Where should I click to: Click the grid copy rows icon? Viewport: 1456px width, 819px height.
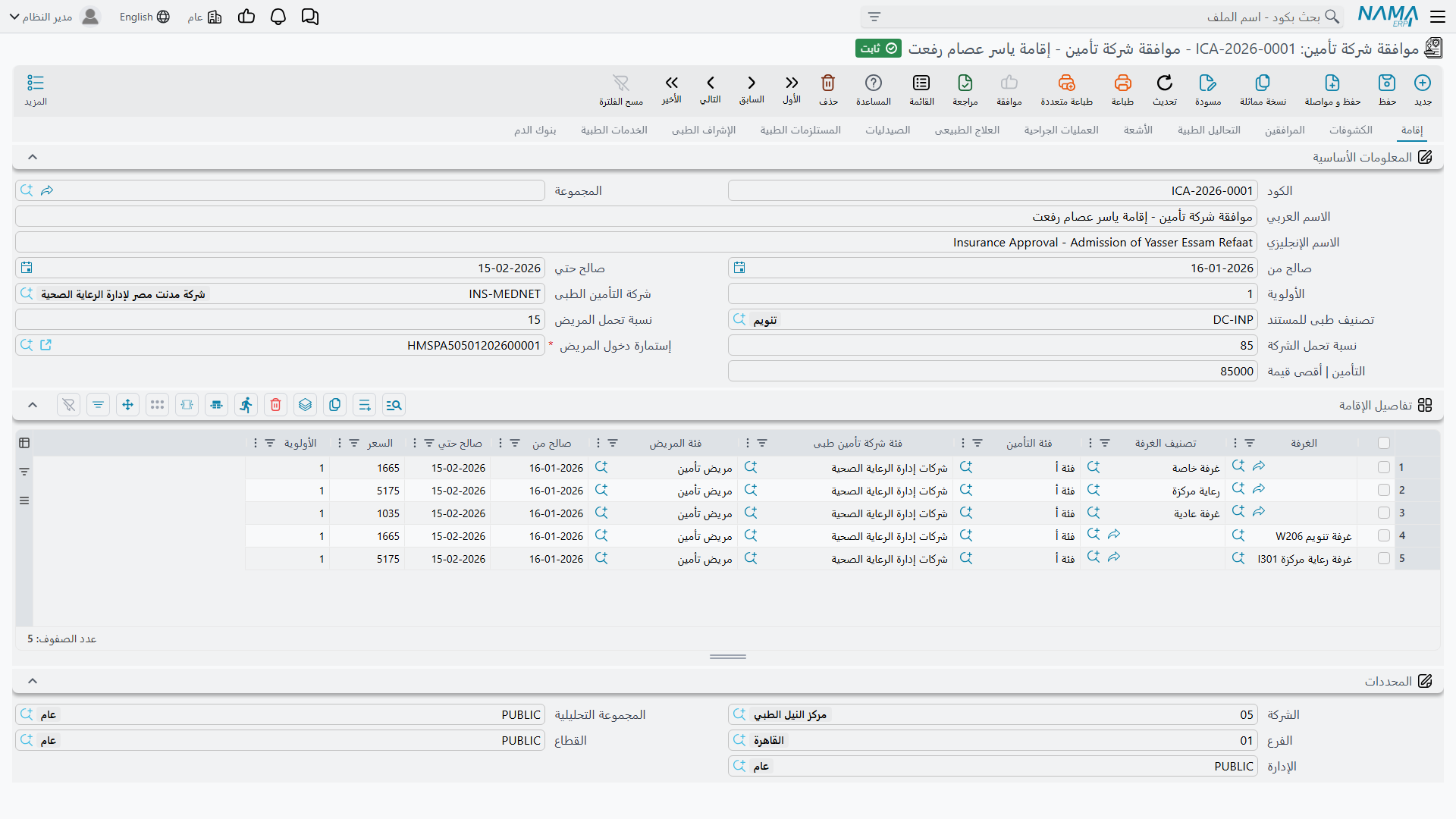335,405
